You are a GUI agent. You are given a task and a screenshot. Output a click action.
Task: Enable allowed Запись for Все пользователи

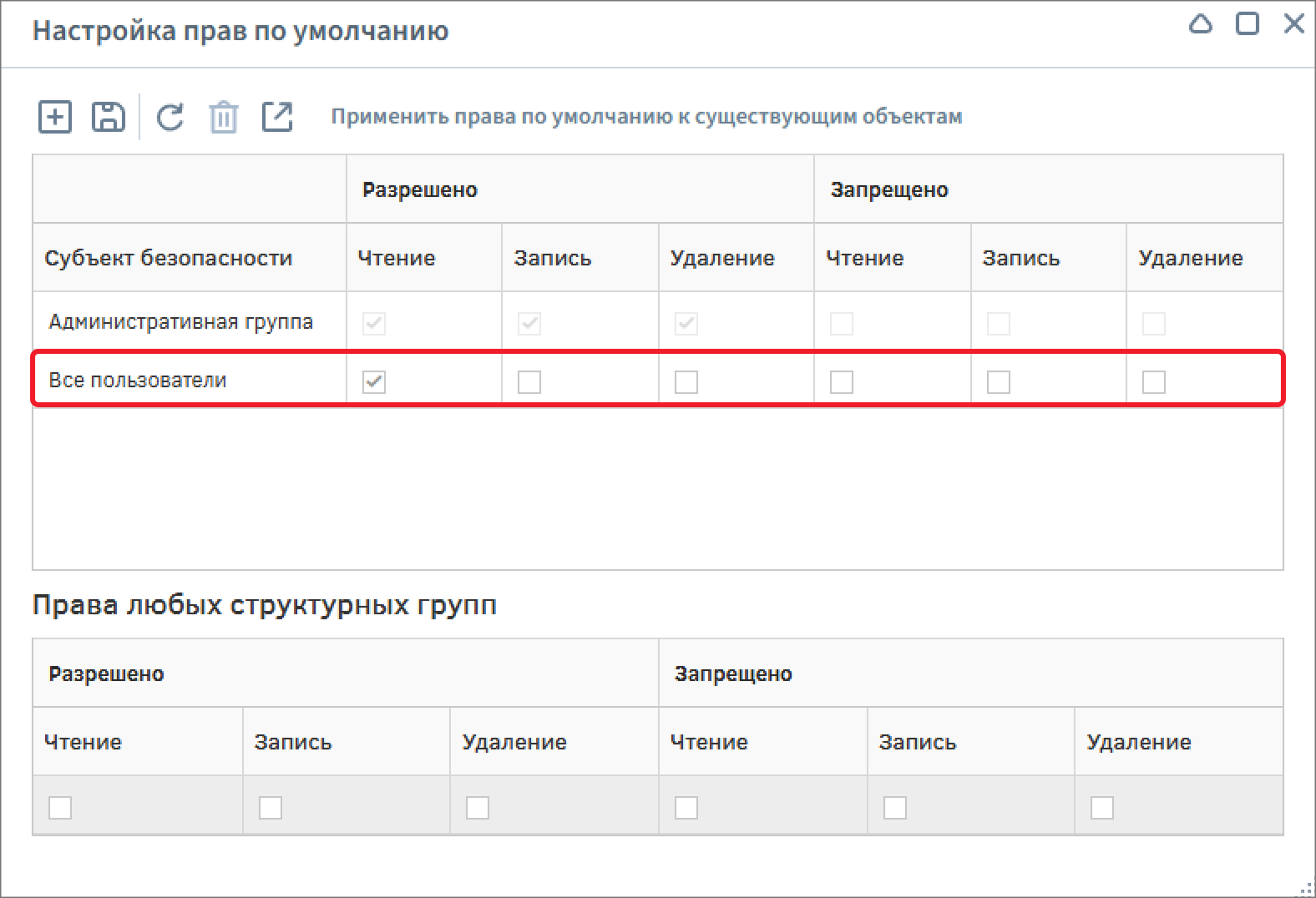pos(529,382)
